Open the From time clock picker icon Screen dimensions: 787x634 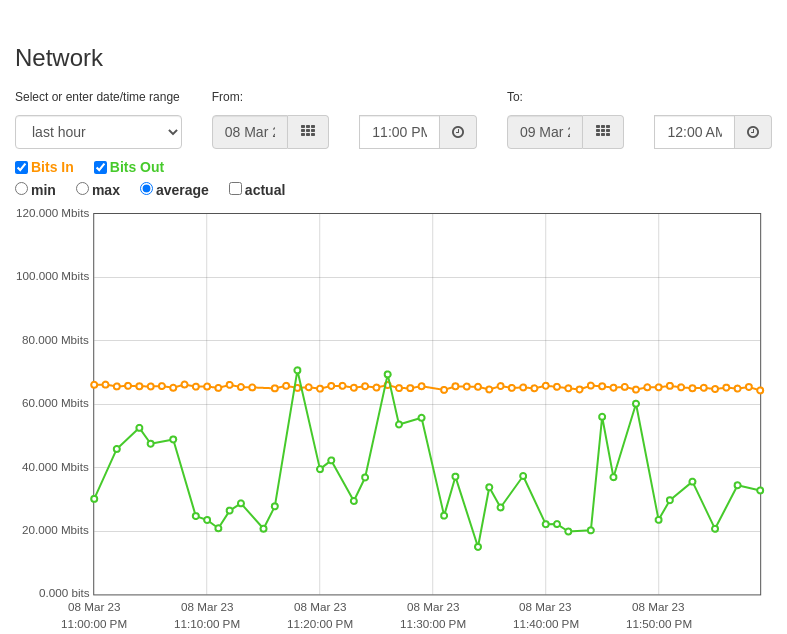point(458,132)
